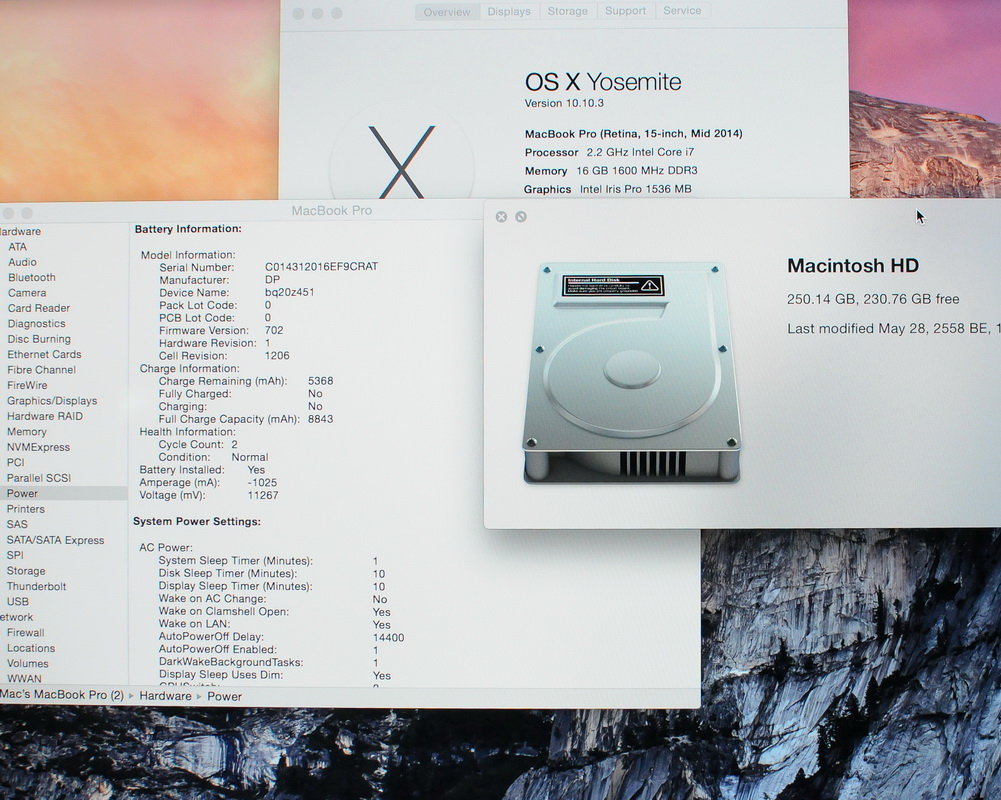Collapse the Network section in sidebar
The width and height of the screenshot is (1001, 800).
pos(17,617)
